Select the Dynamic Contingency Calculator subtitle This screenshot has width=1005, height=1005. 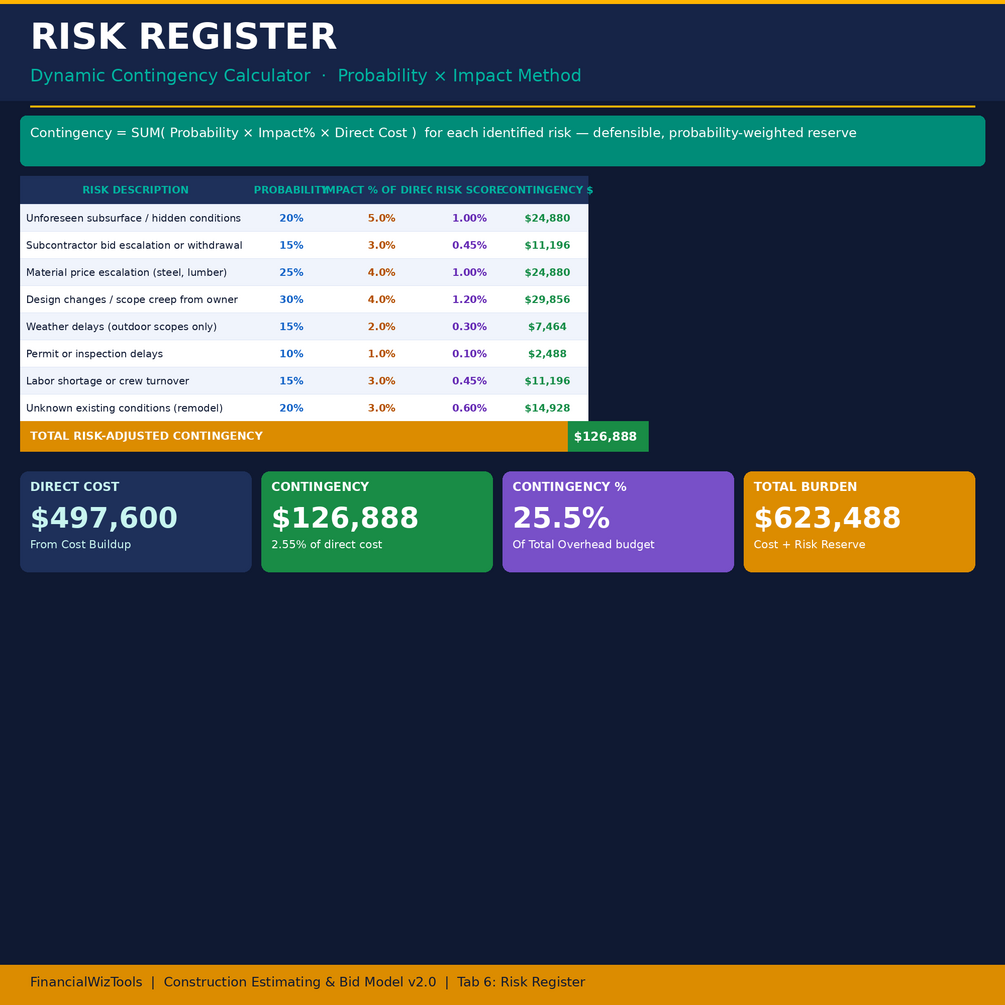(305, 76)
